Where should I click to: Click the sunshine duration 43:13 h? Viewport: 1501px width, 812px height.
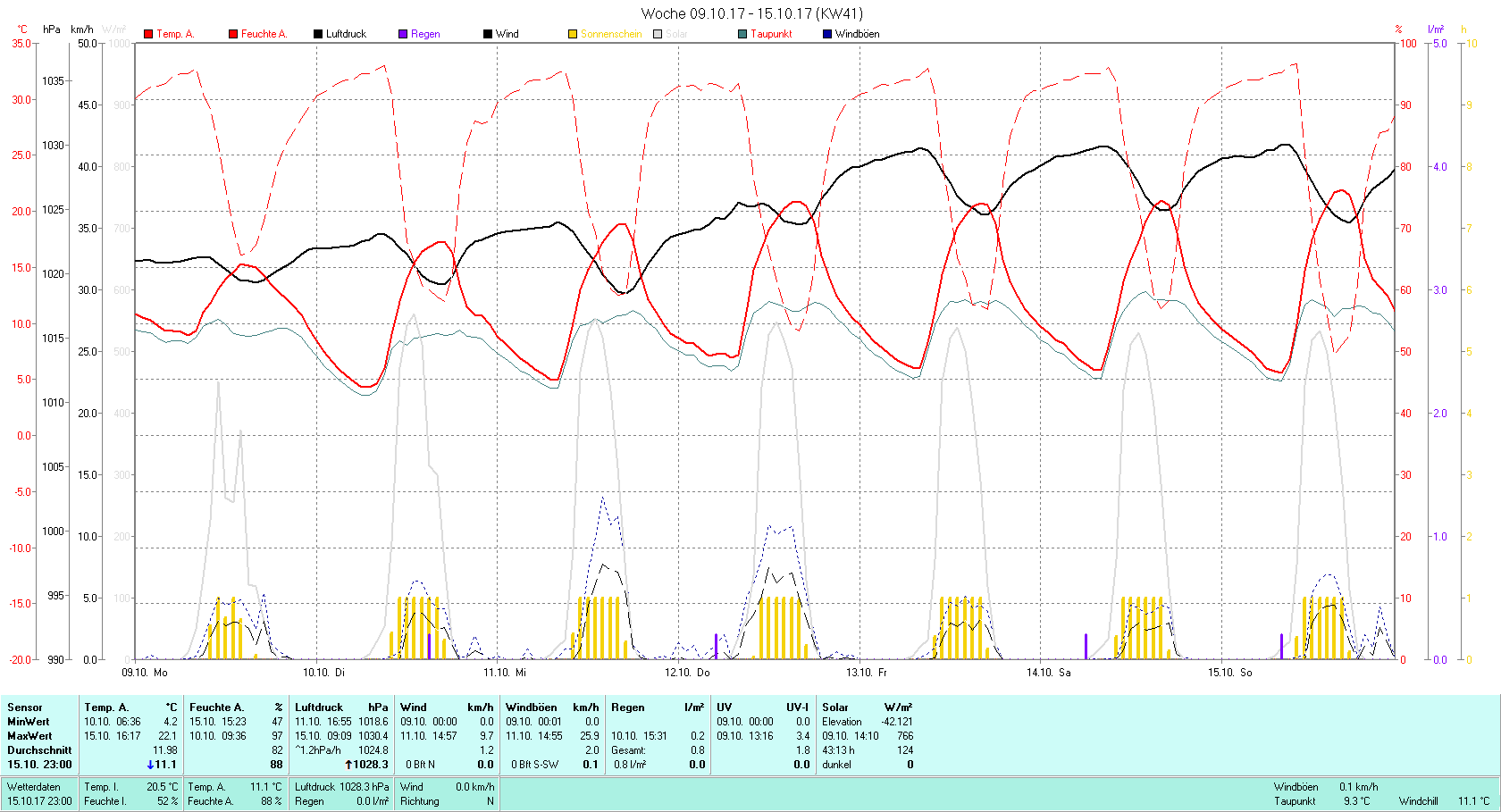[838, 749]
